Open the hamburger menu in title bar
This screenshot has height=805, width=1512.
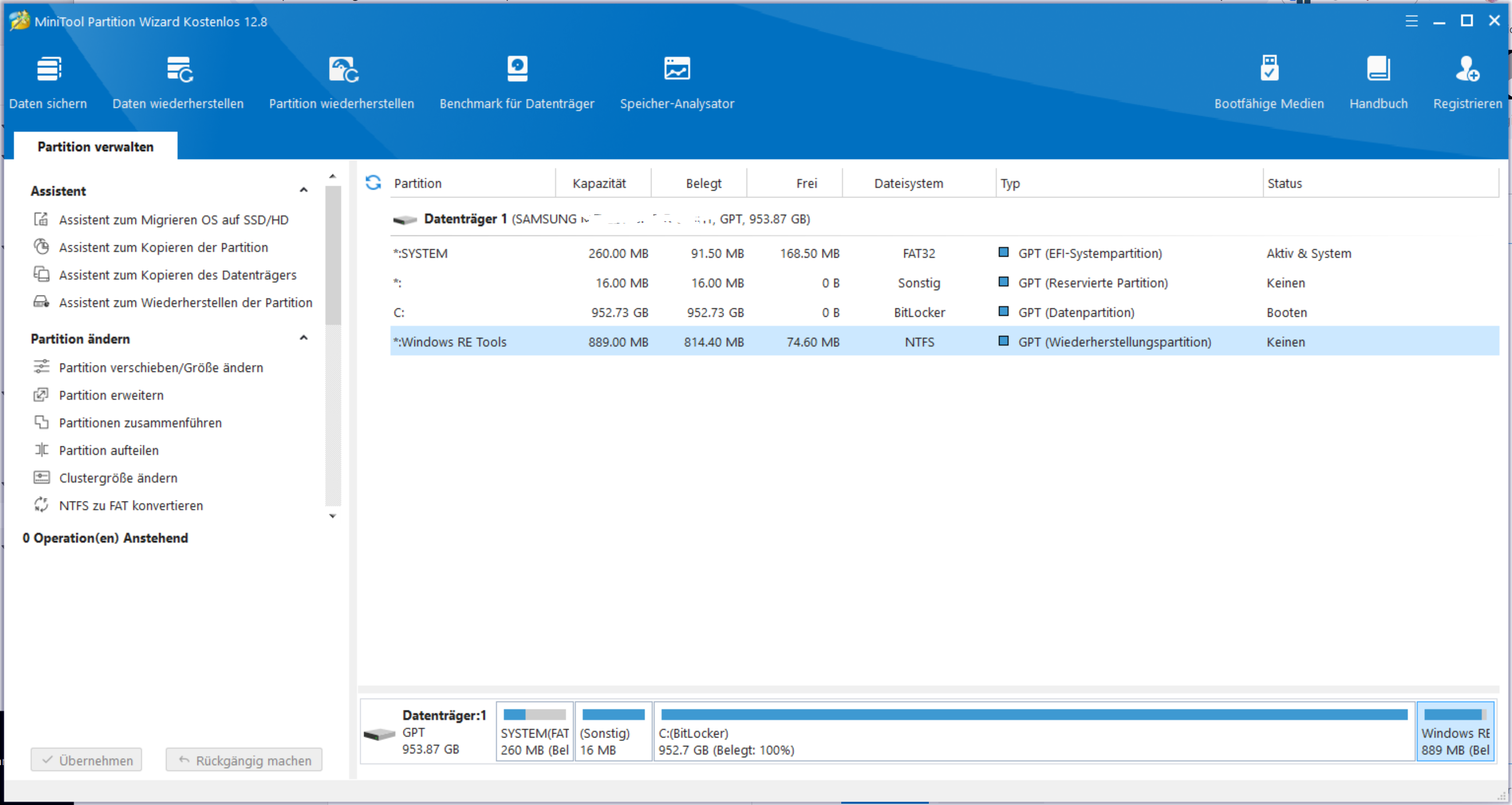pos(1411,22)
